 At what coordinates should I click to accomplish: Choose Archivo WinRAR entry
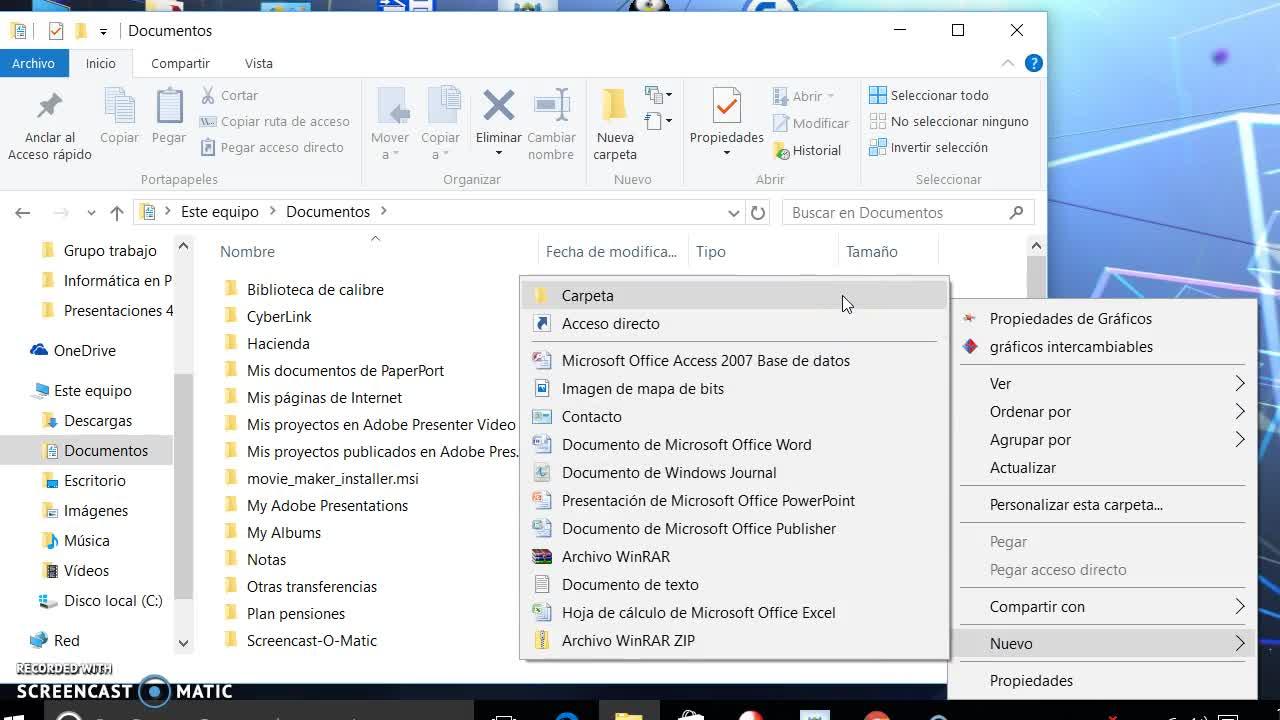pos(734,556)
